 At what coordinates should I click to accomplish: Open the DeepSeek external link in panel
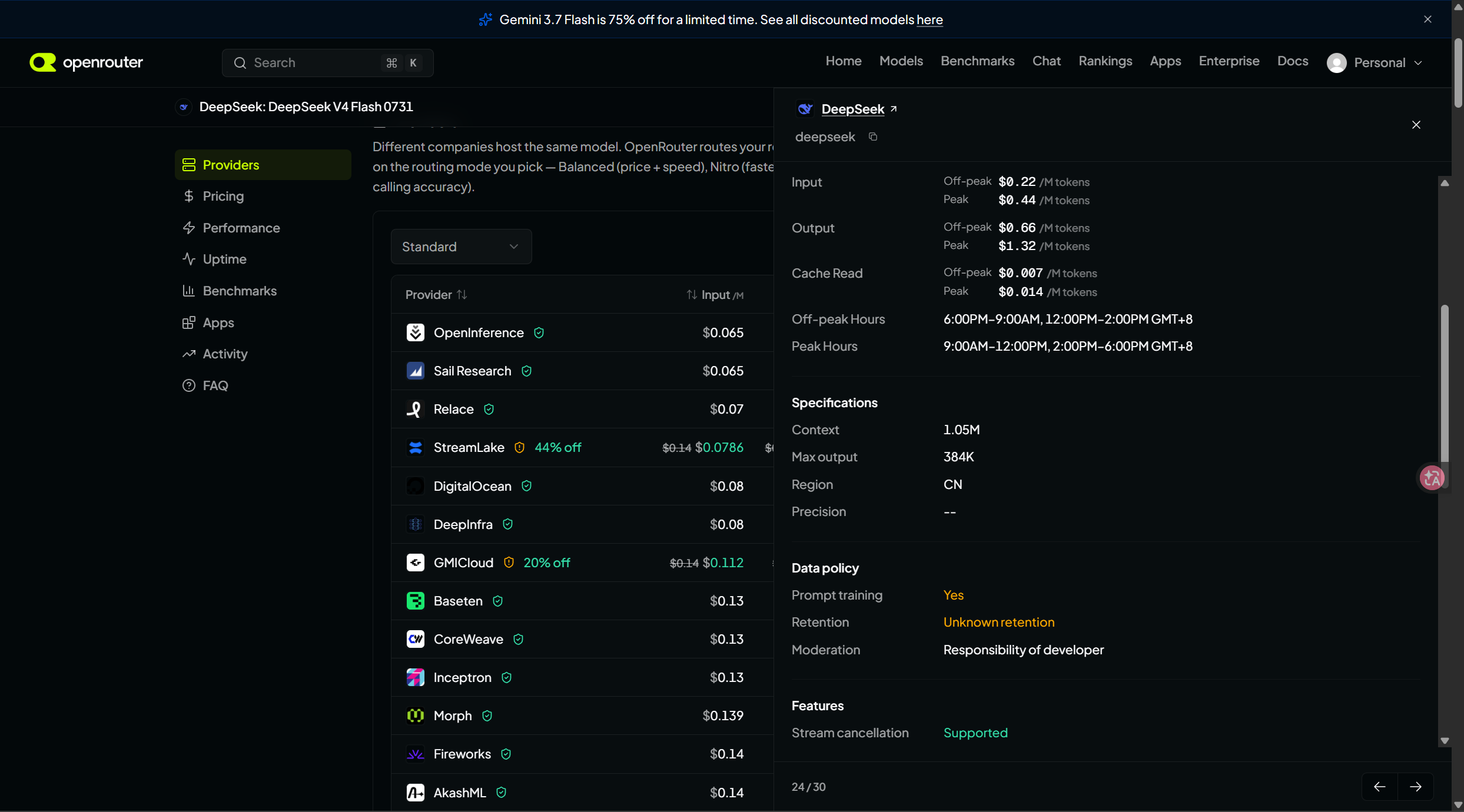coord(859,109)
